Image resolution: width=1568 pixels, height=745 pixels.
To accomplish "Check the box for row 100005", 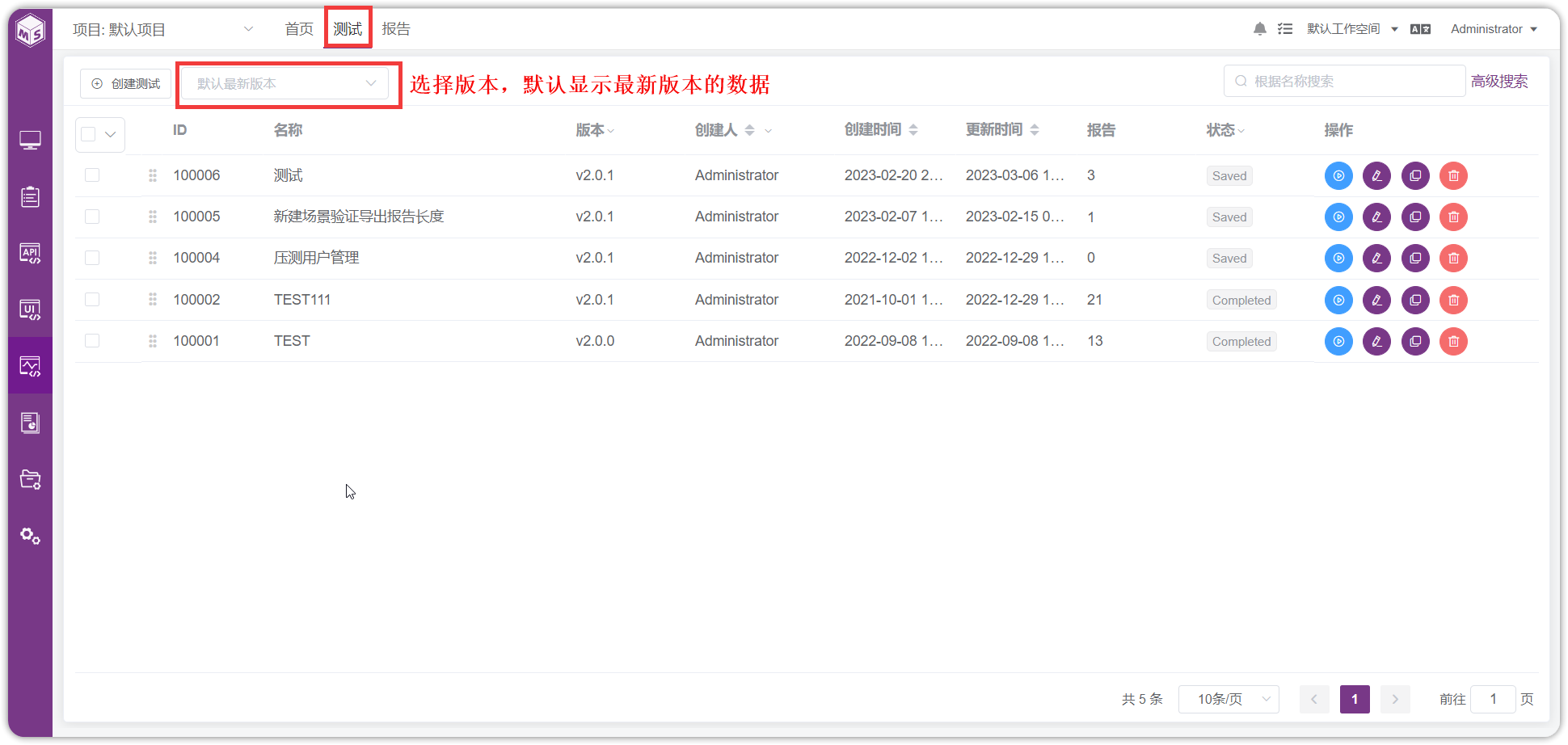I will (92, 217).
